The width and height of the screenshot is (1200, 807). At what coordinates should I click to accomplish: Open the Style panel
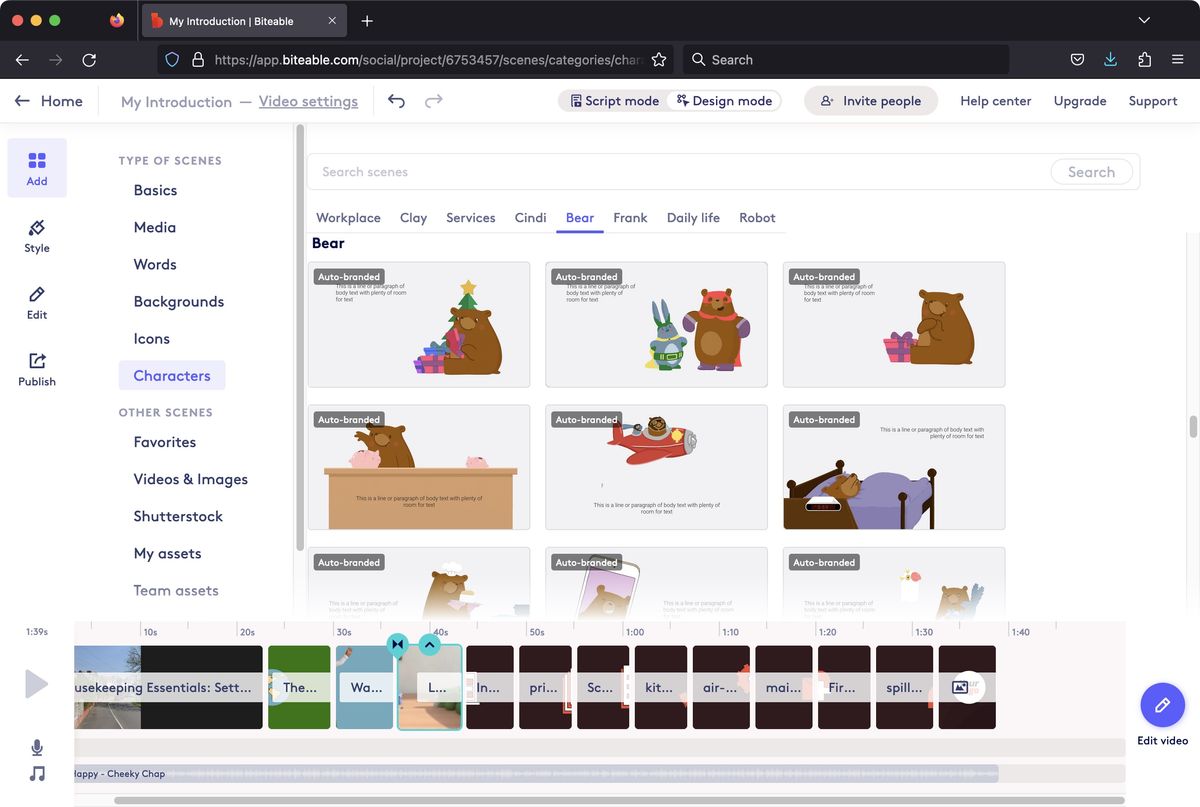tap(36, 237)
